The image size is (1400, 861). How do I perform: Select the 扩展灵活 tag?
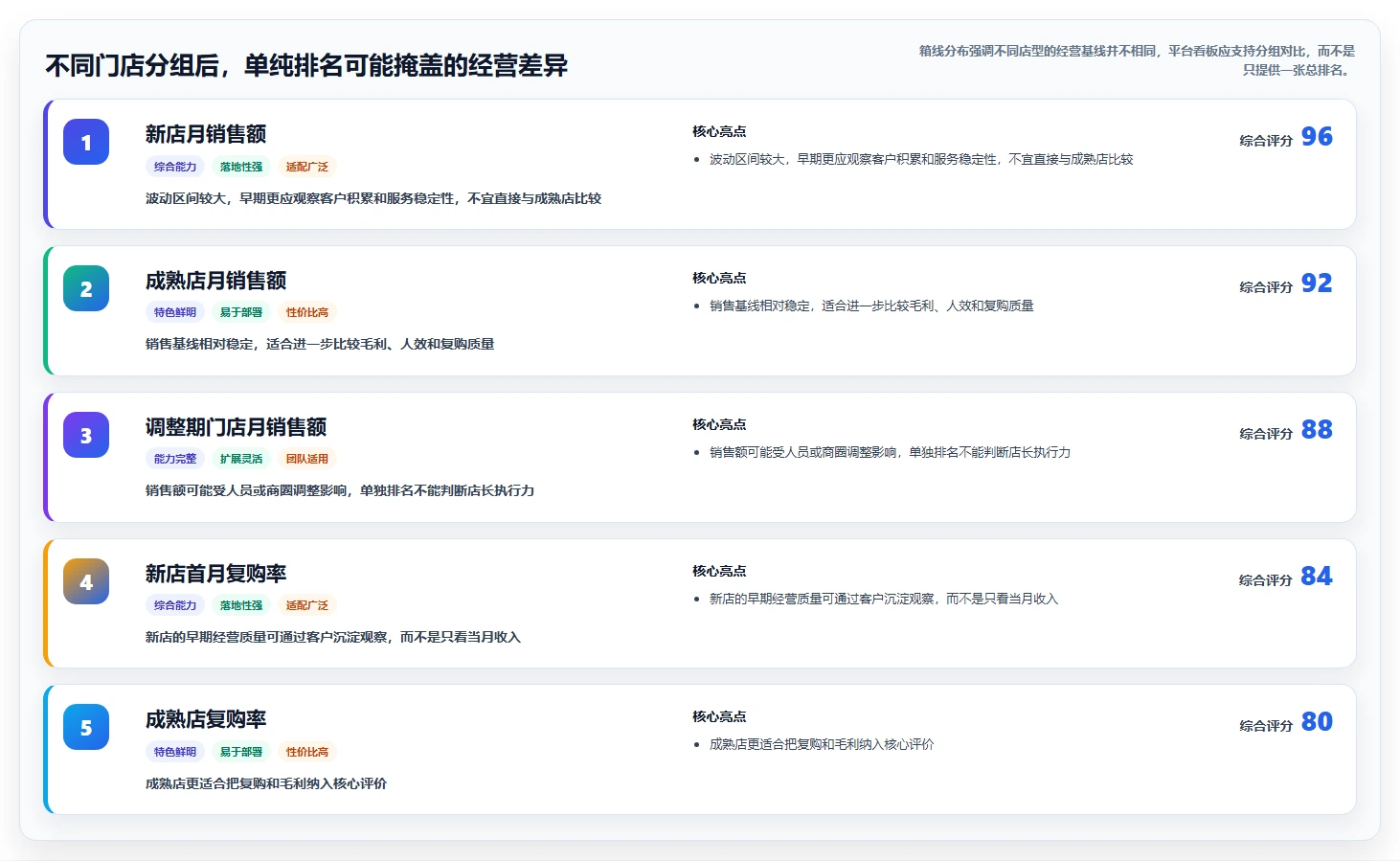(241, 459)
